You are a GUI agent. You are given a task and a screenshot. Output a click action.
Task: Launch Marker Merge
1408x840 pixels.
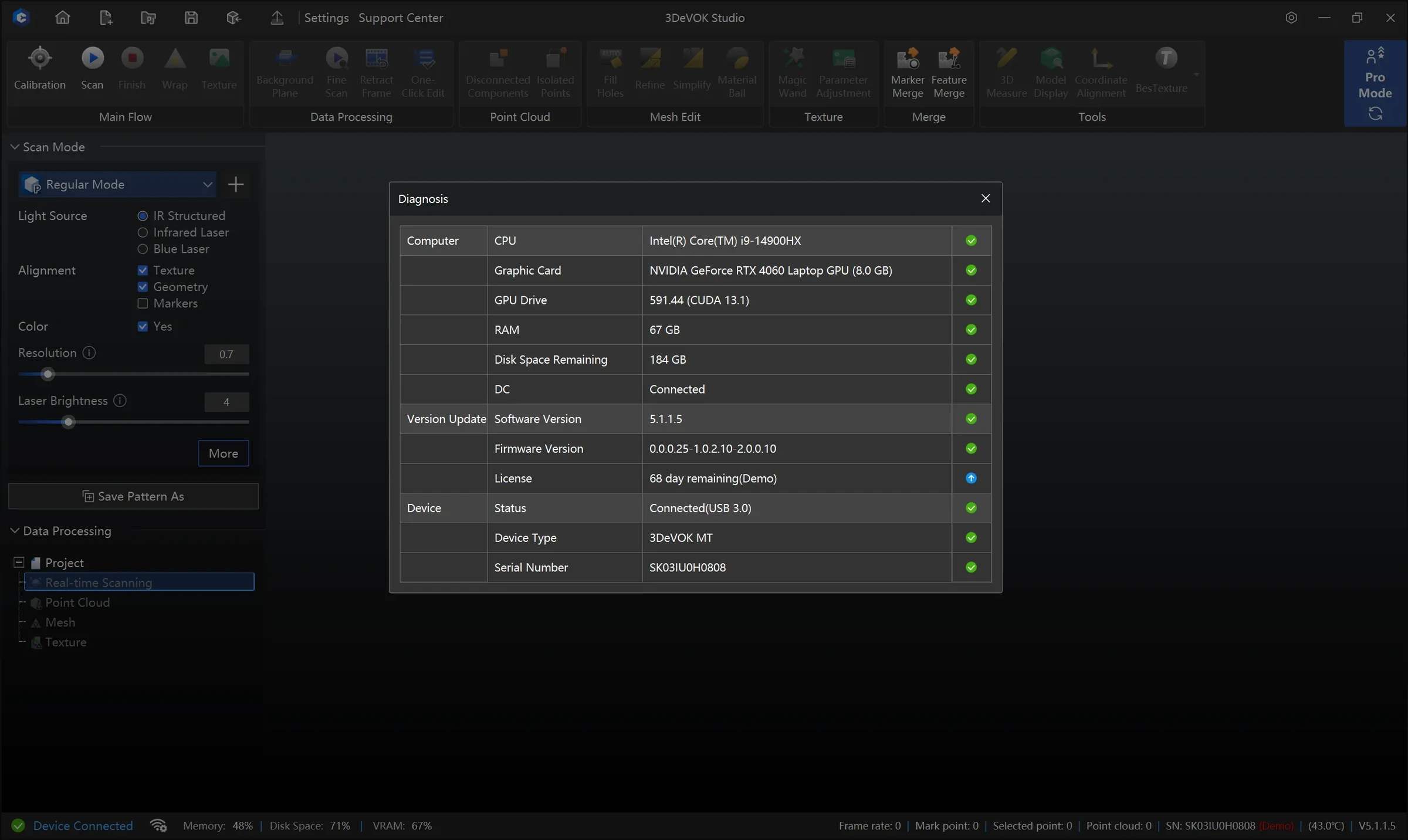tap(908, 72)
